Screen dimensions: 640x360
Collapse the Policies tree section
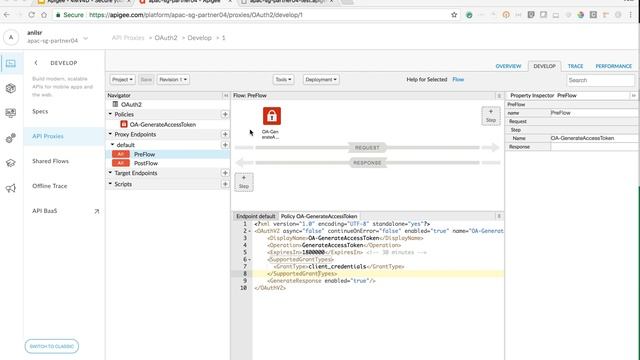pyautogui.click(x=110, y=114)
